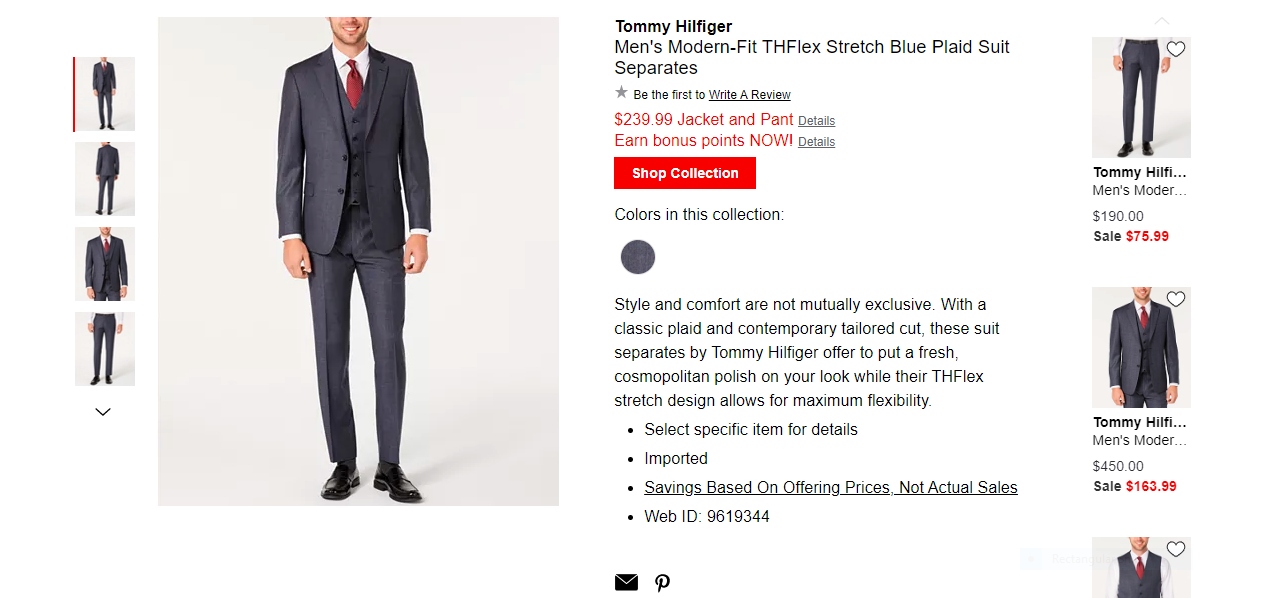The height and width of the screenshot is (598, 1263).
Task: Open Details beside Earn bonus points
Action: pos(816,142)
